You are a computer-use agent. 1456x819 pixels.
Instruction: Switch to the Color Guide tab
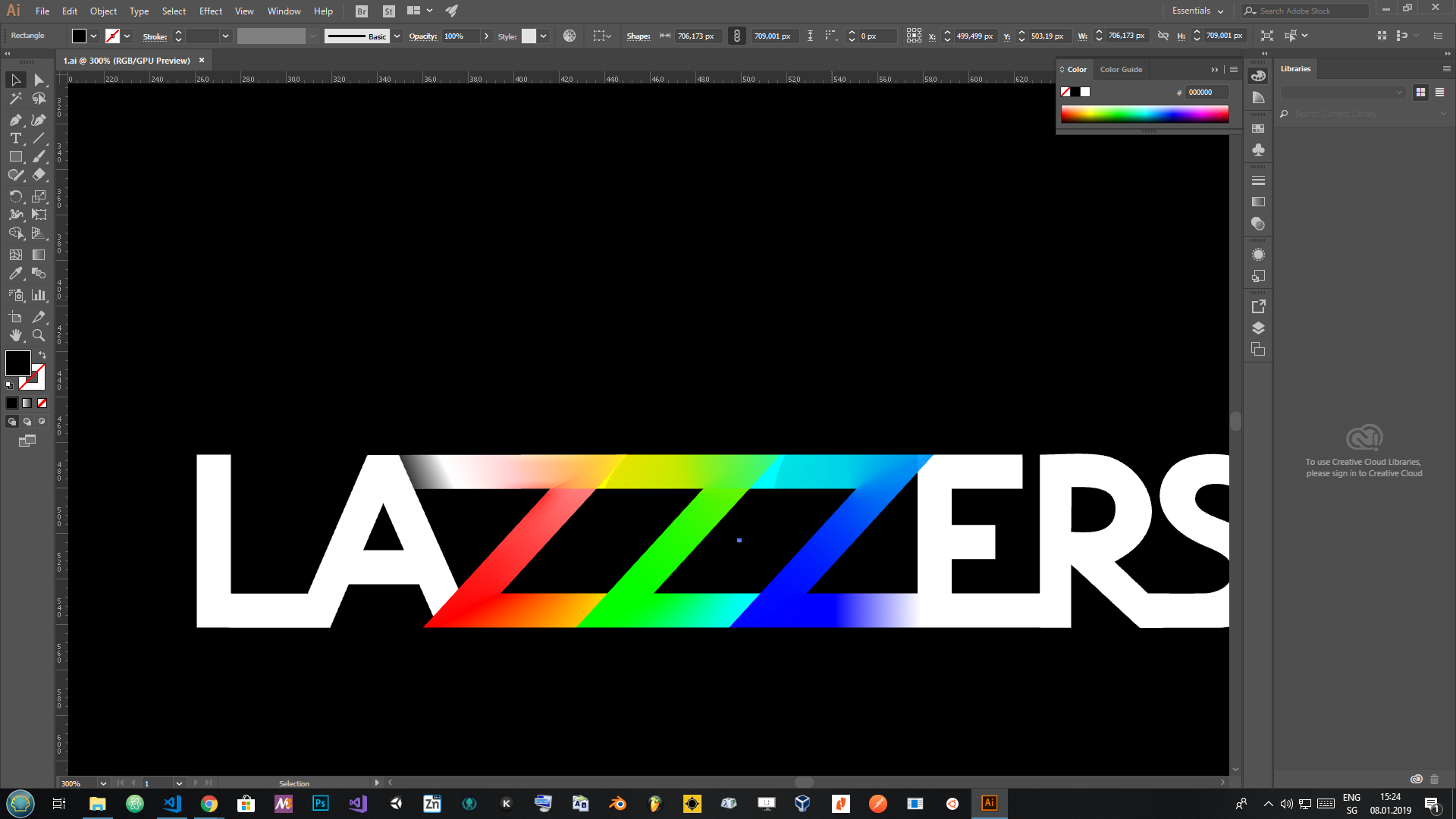pos(1121,69)
